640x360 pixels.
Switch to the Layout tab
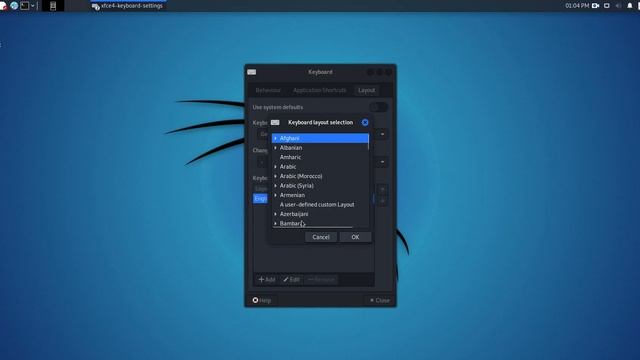366,90
